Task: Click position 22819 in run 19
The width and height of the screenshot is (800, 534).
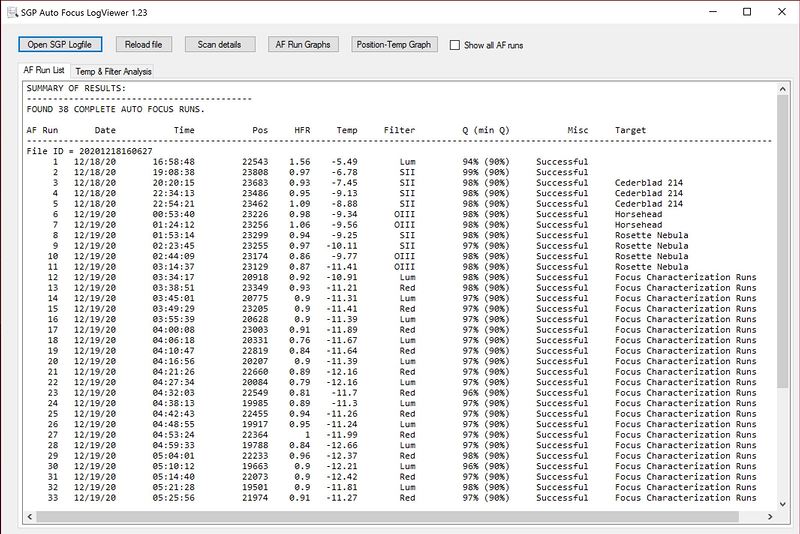Action: click(x=255, y=351)
